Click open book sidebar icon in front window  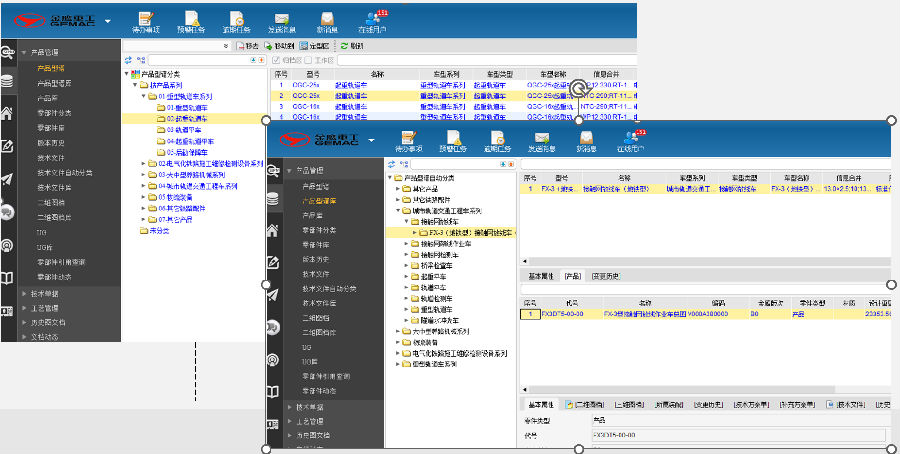click(273, 392)
